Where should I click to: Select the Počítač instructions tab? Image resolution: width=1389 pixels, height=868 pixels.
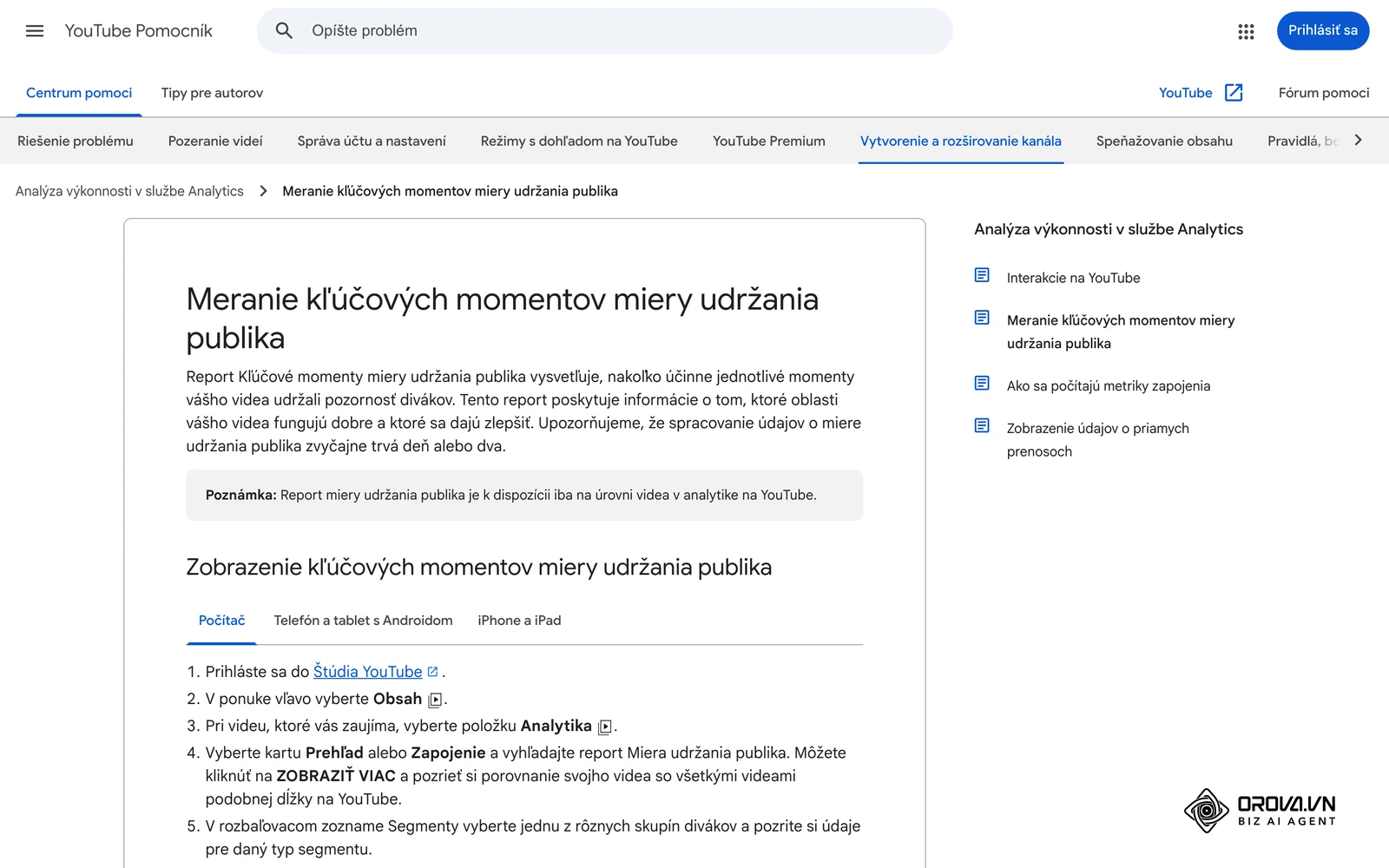coord(221,621)
